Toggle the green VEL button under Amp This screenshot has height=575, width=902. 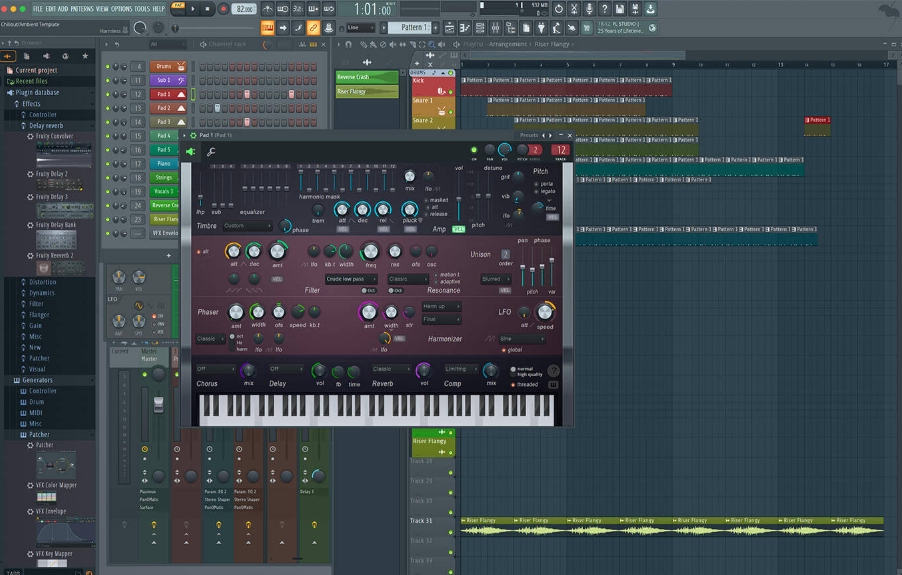tap(458, 229)
